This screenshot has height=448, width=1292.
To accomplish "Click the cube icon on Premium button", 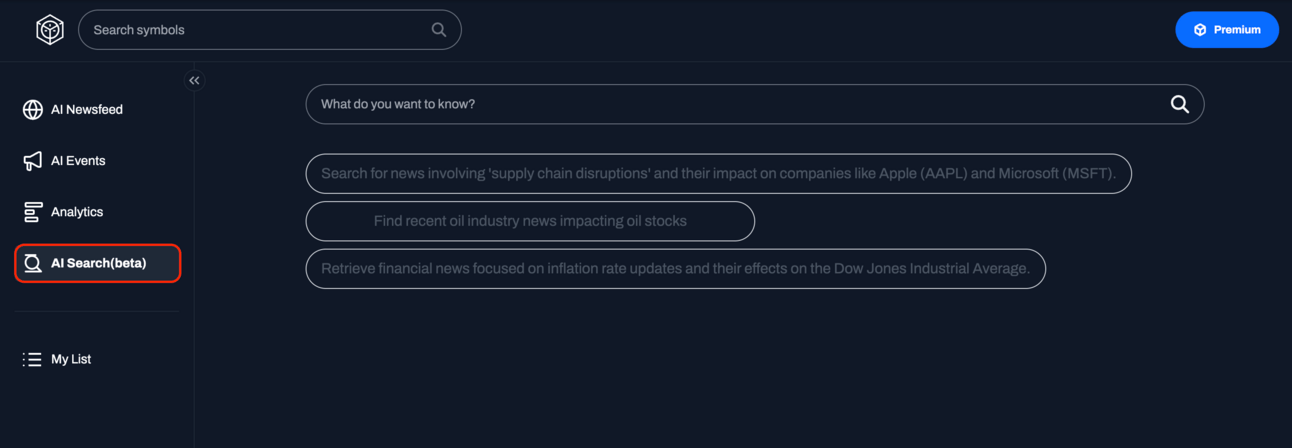I will [x=1200, y=30].
